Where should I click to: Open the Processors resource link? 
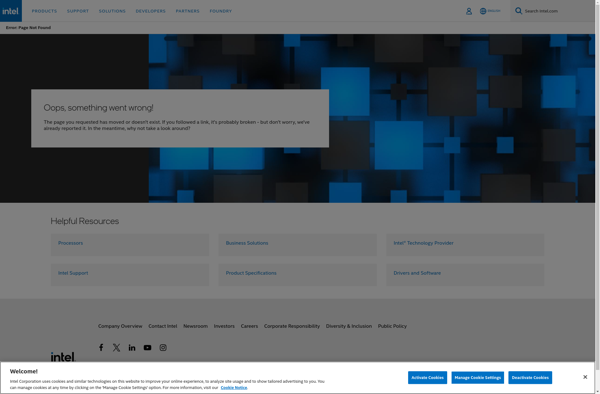click(x=70, y=243)
